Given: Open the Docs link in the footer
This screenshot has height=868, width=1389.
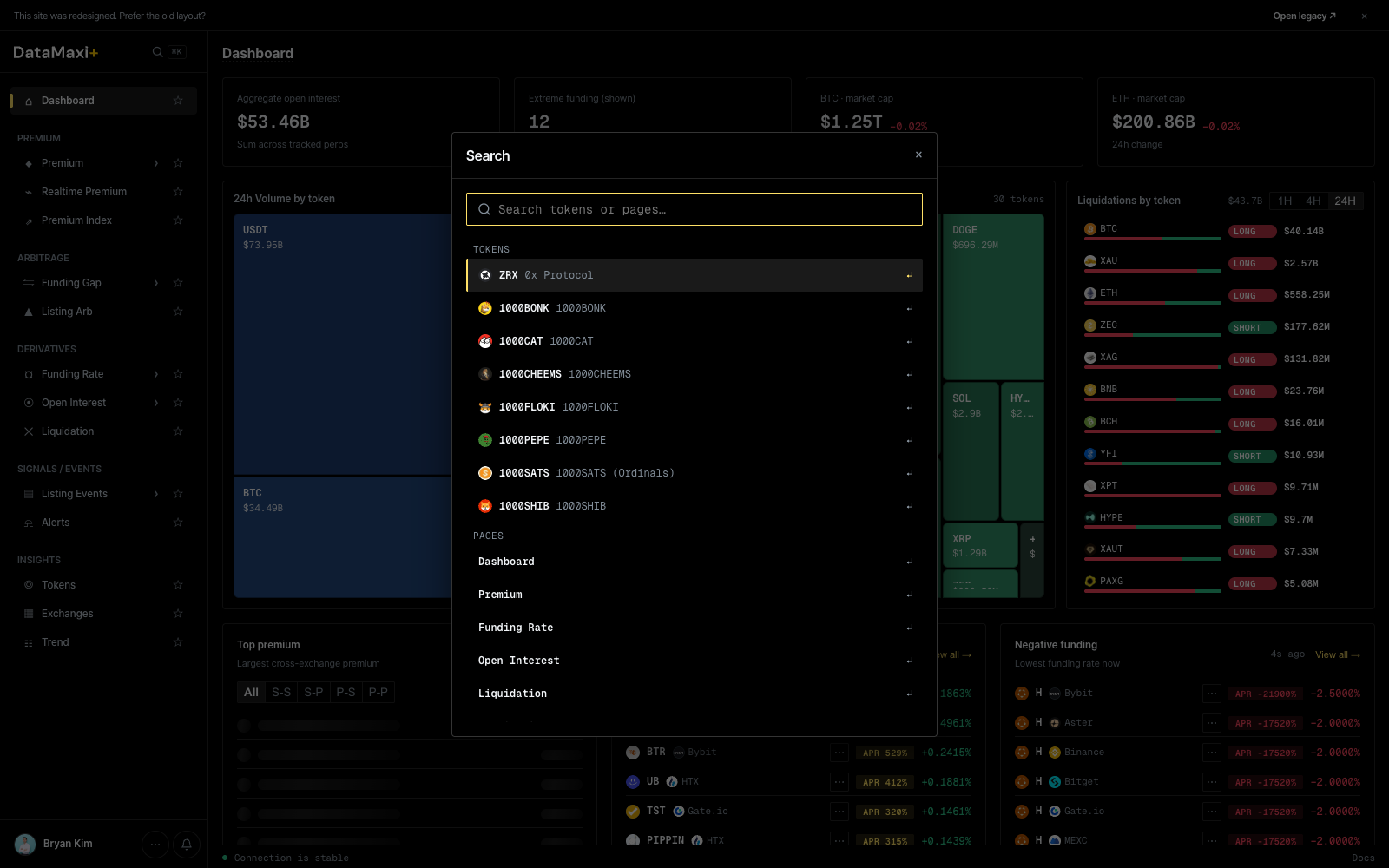Looking at the screenshot, I should coord(1363,858).
